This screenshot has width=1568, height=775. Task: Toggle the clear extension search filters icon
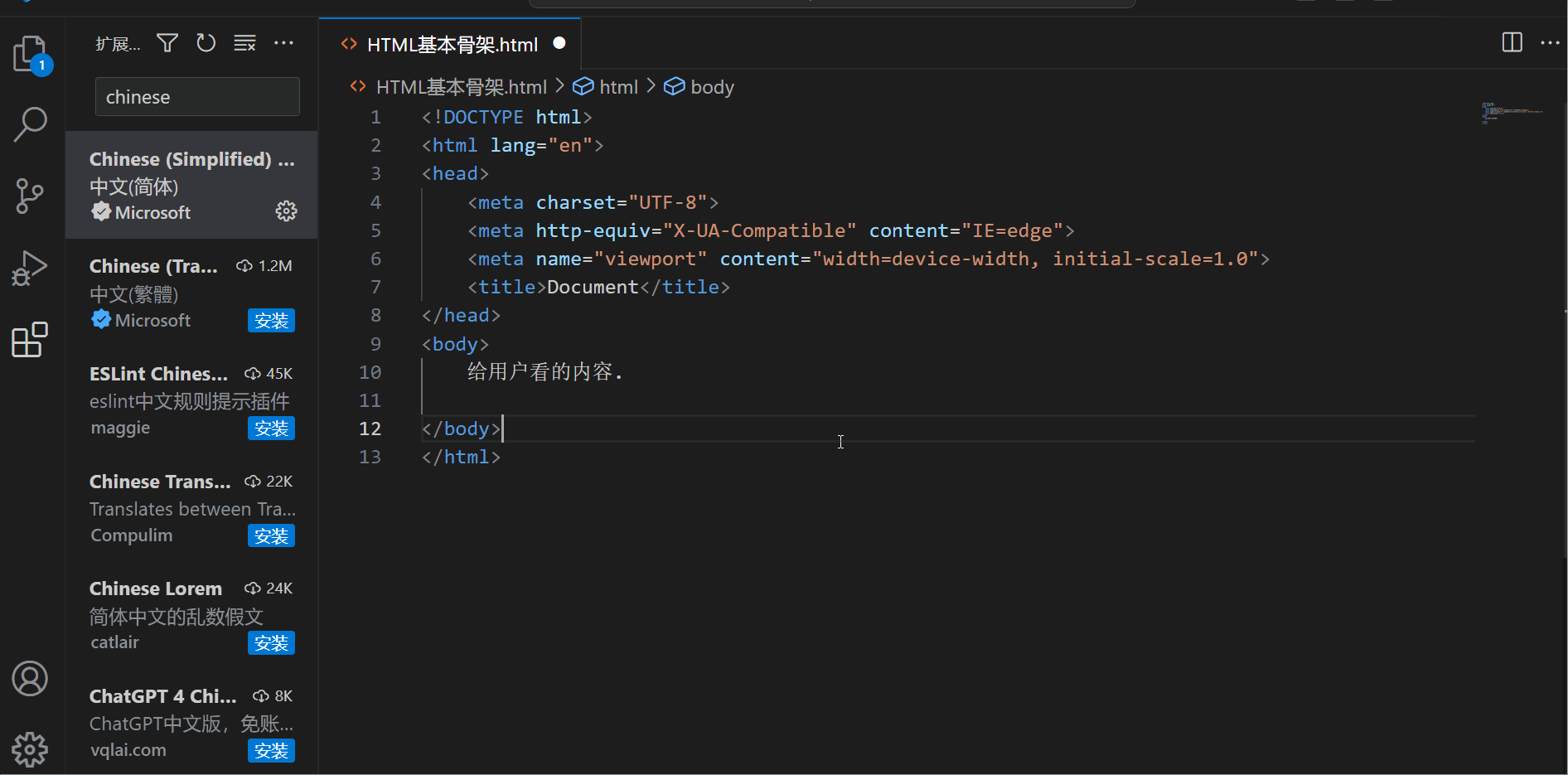point(244,42)
